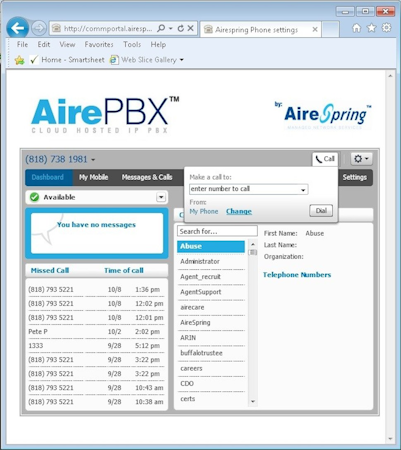401x450 pixels.
Task: Select the ARIN contact
Action: 211,338
